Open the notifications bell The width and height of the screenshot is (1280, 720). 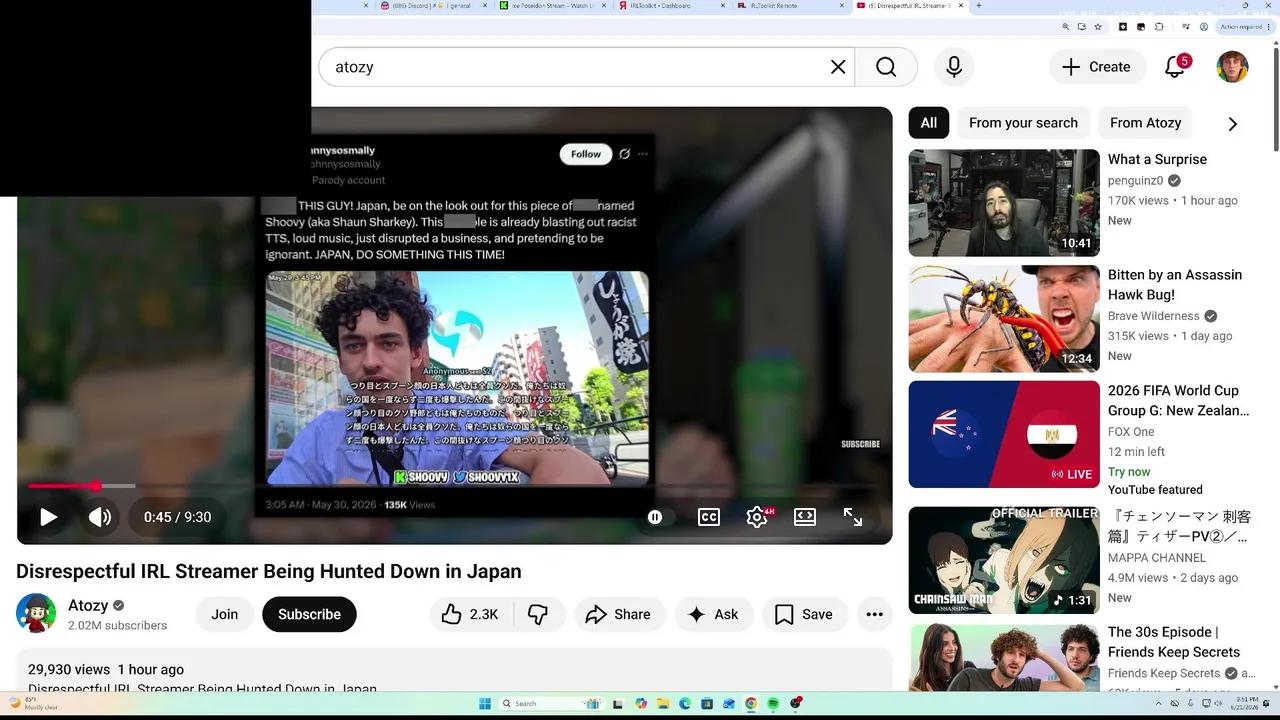coord(1175,67)
